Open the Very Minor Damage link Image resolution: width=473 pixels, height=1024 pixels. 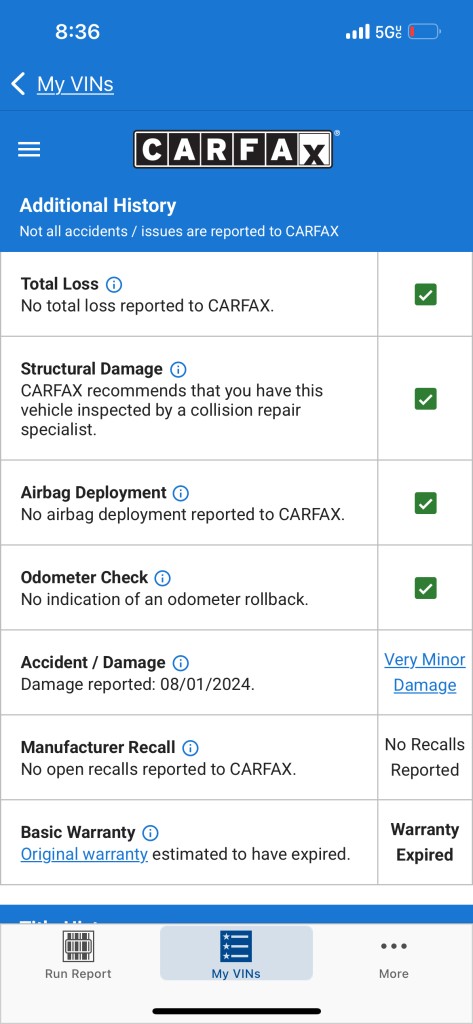point(425,673)
